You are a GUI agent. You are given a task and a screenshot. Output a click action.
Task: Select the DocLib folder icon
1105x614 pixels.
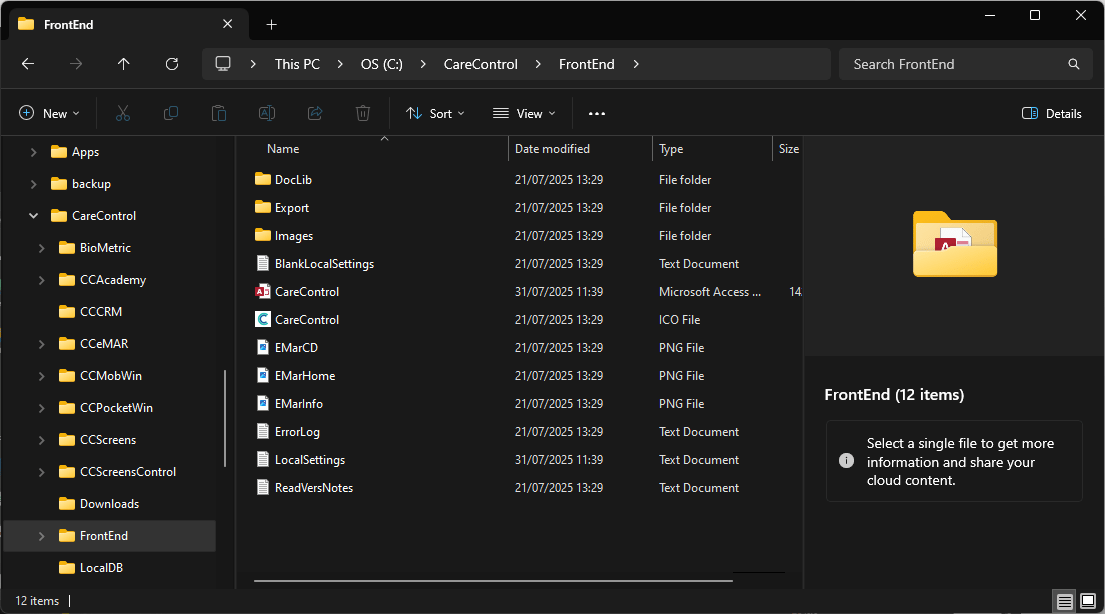pyautogui.click(x=263, y=179)
